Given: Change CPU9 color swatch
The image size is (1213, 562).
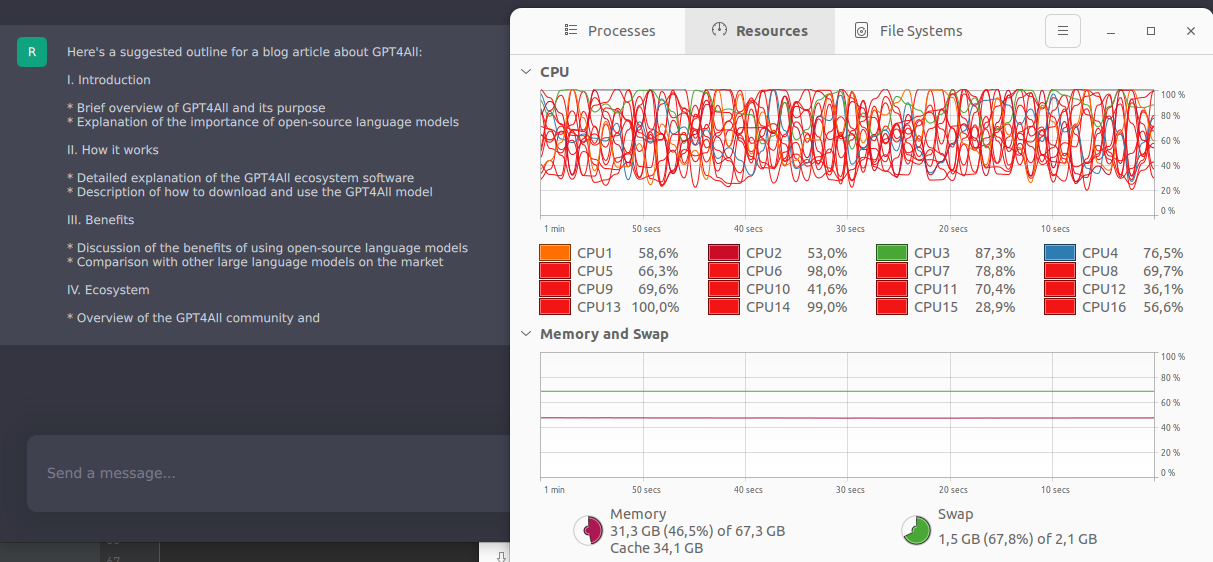Looking at the screenshot, I should tap(555, 289).
